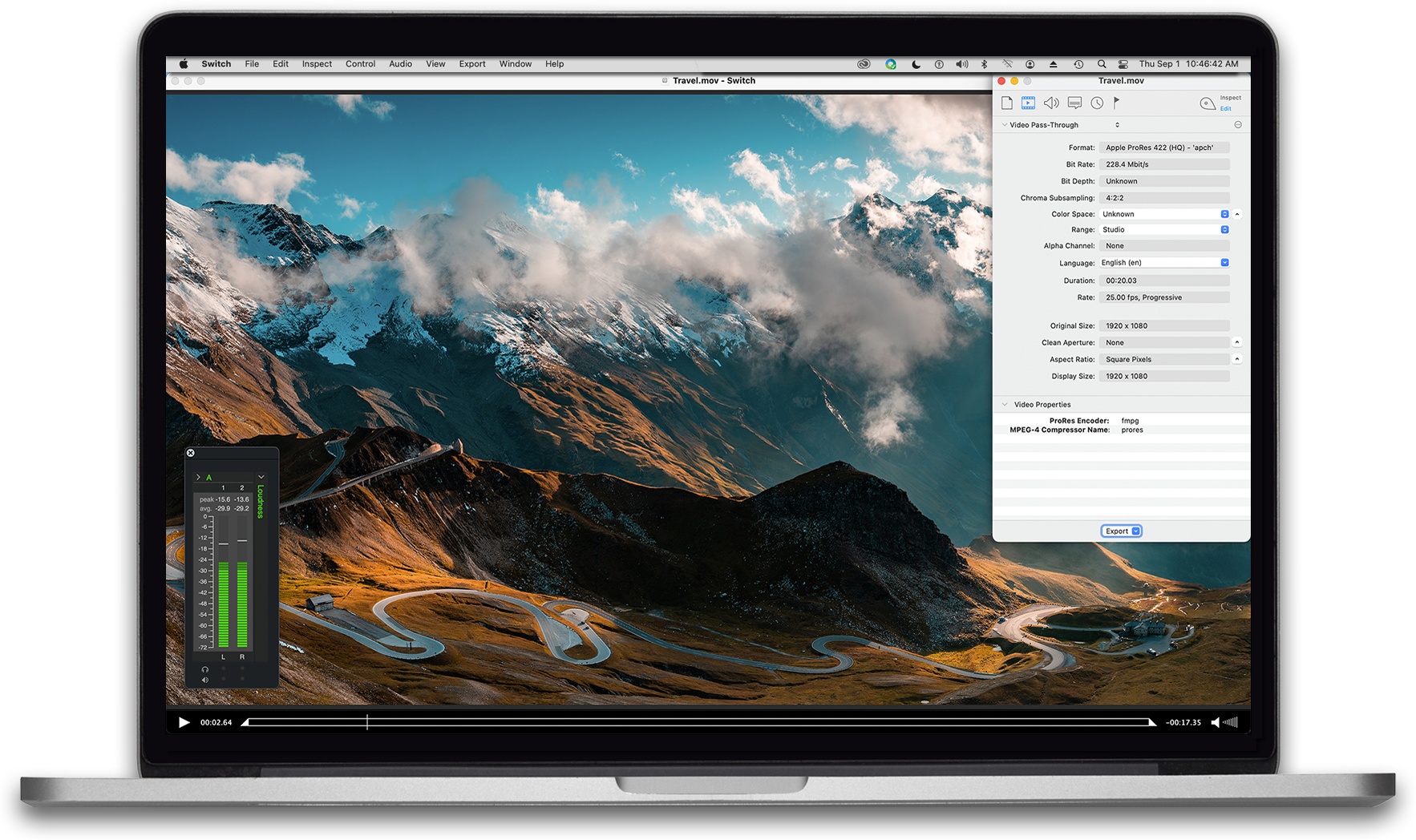Switch inspector to Inspect mode
This screenshot has height=840, width=1416.
coord(1230,98)
